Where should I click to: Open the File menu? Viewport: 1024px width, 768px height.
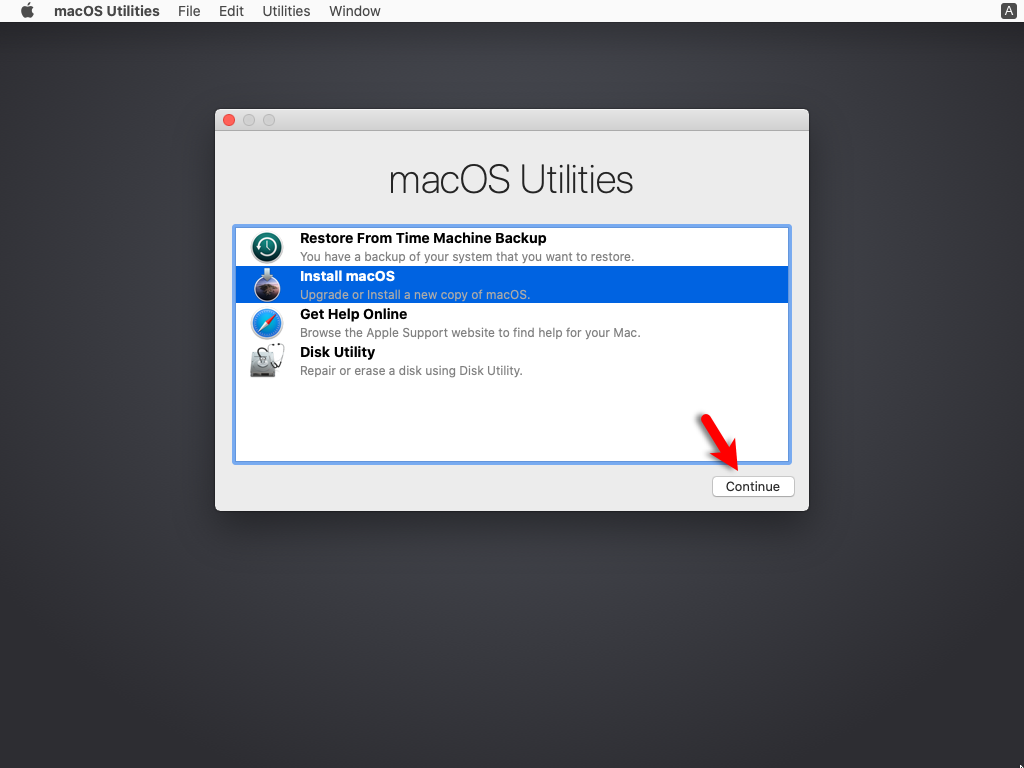(x=189, y=11)
